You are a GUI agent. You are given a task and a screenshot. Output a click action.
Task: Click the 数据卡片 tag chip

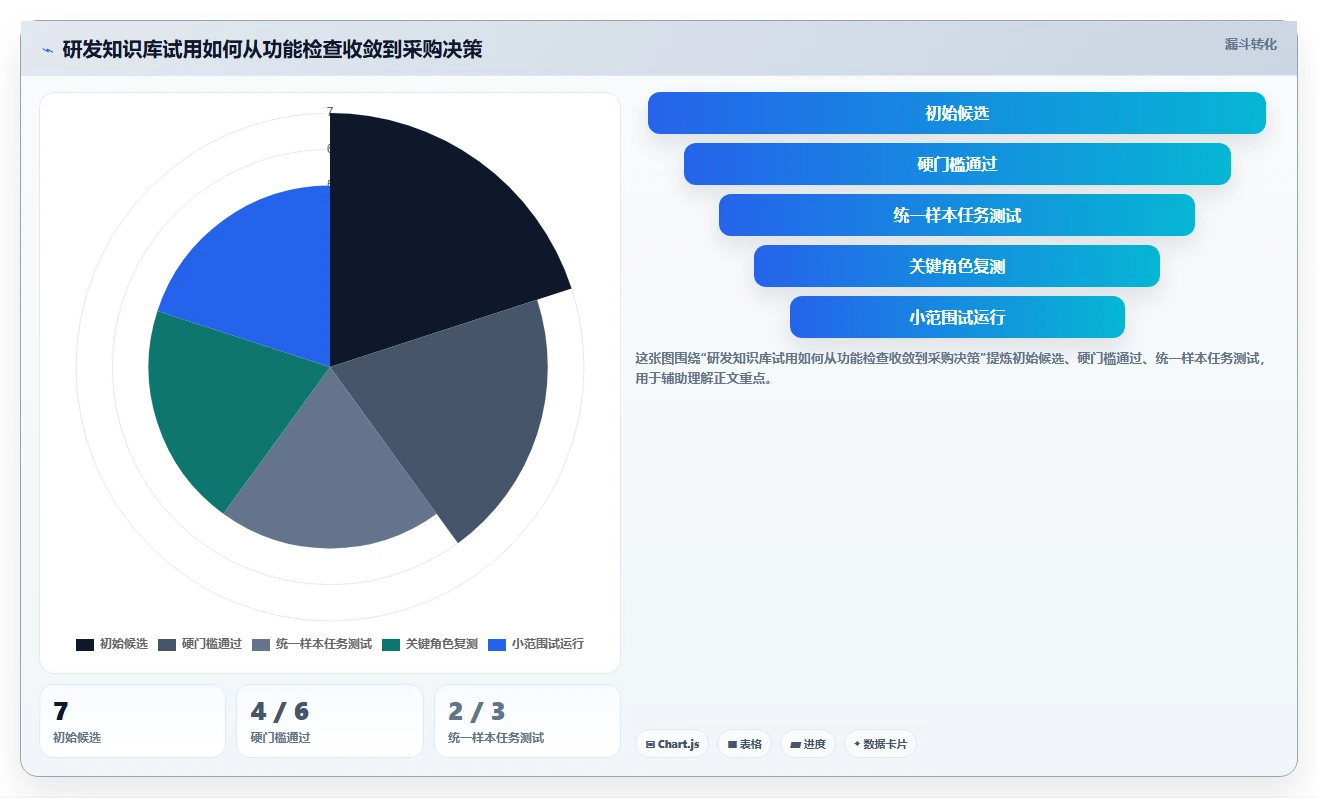pos(880,744)
